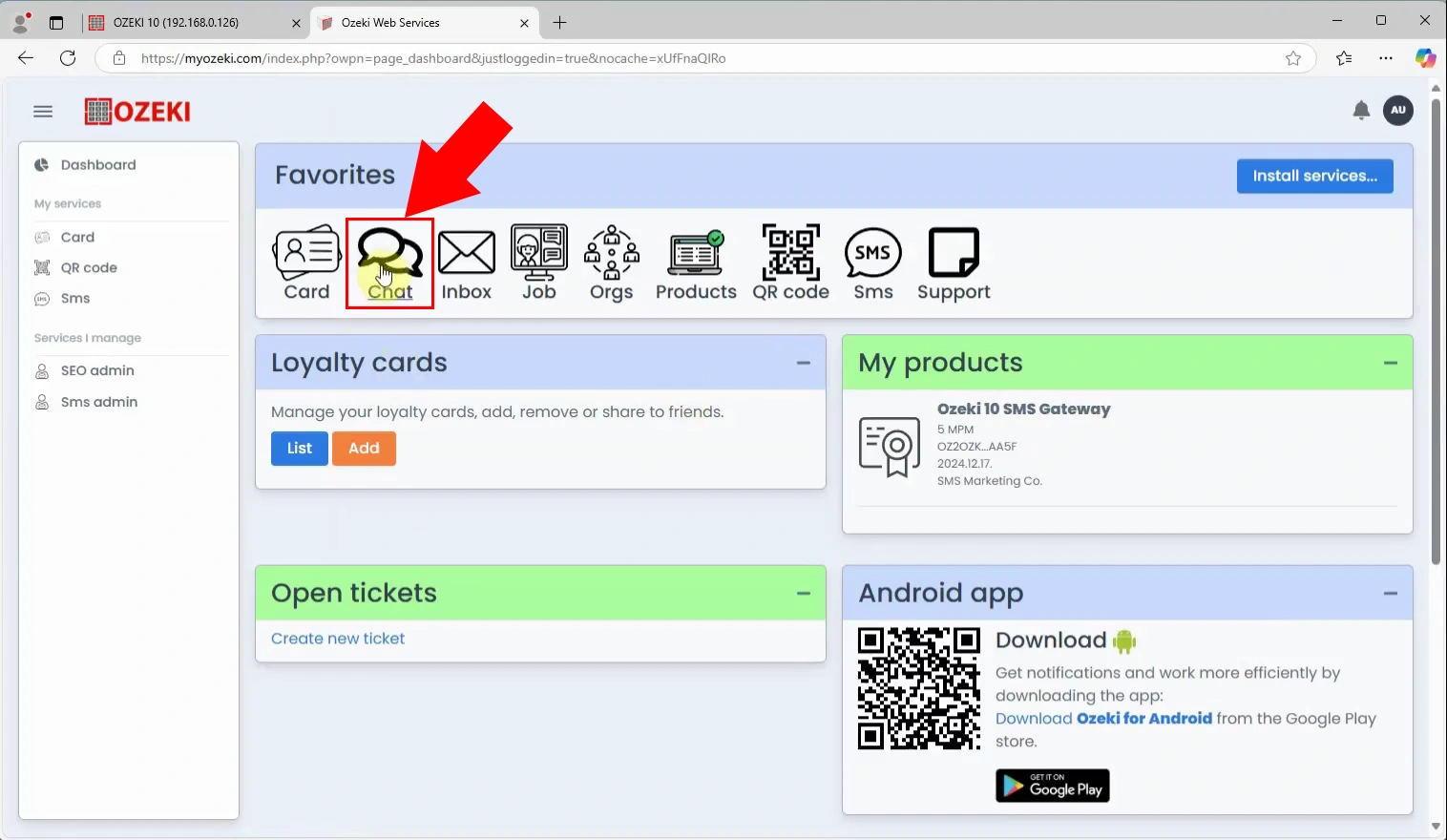Click the browser address bar URL

pyautogui.click(x=433, y=58)
